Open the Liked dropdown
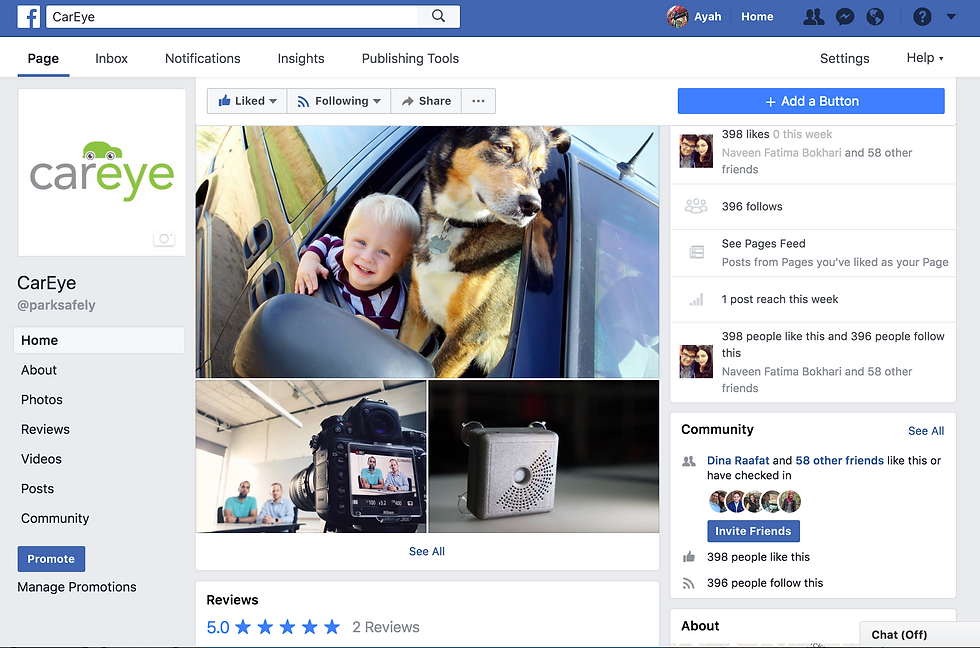This screenshot has width=980, height=648. pyautogui.click(x=248, y=101)
